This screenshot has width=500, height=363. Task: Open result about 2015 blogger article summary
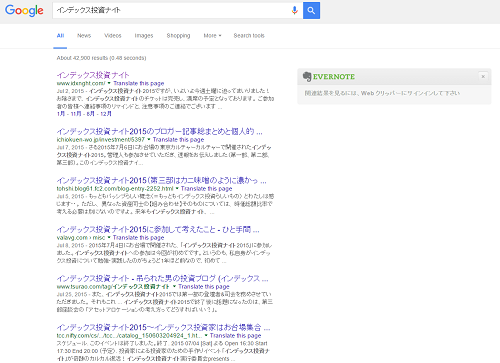pyautogui.click(x=160, y=131)
